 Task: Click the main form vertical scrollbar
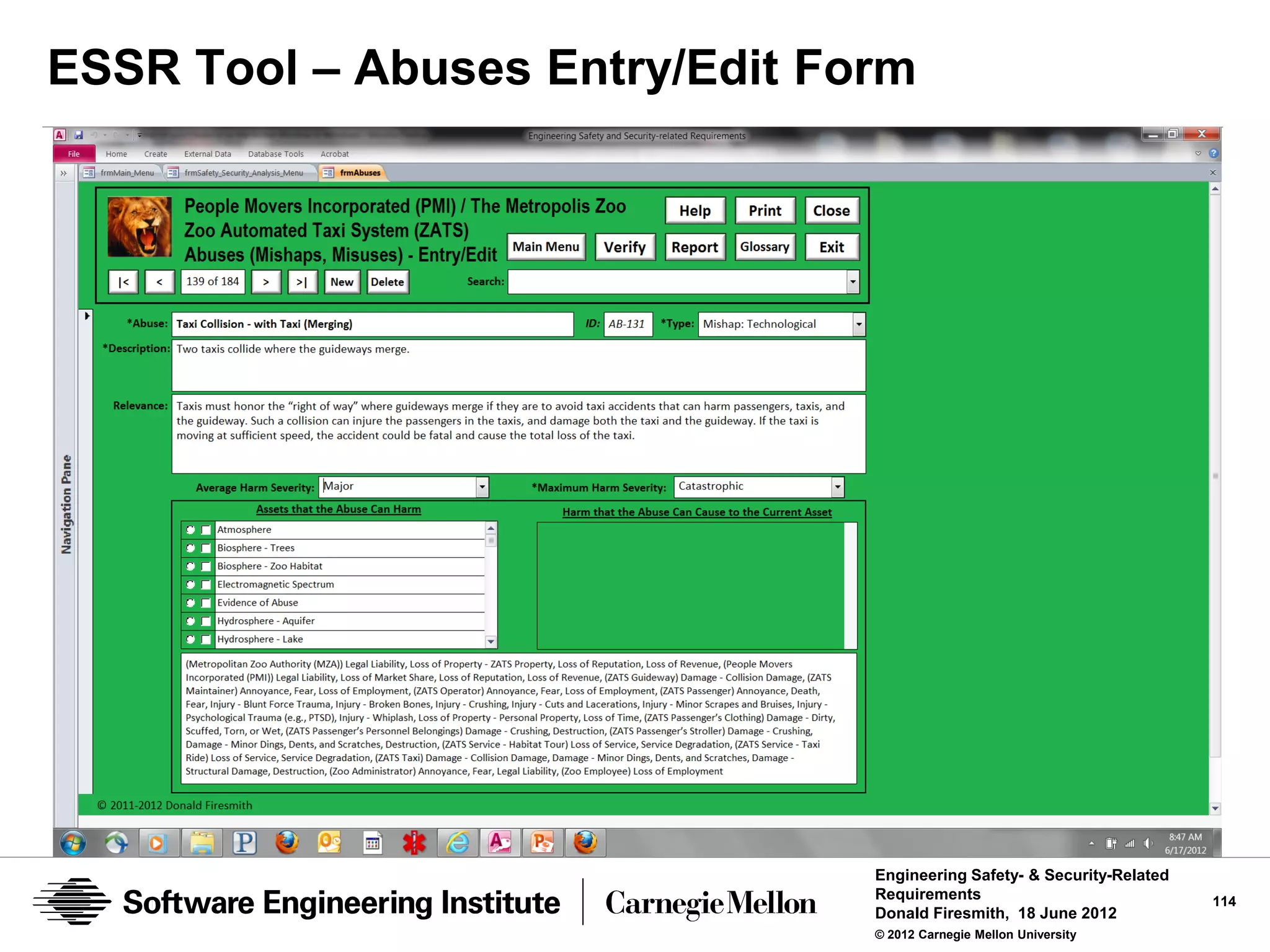click(1215, 477)
